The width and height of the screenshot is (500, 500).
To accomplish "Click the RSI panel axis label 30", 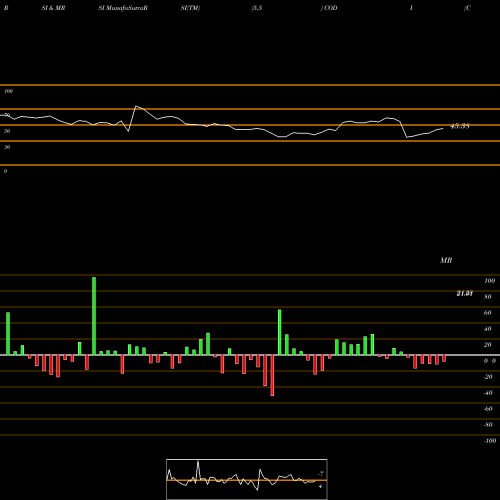I will click(7, 147).
